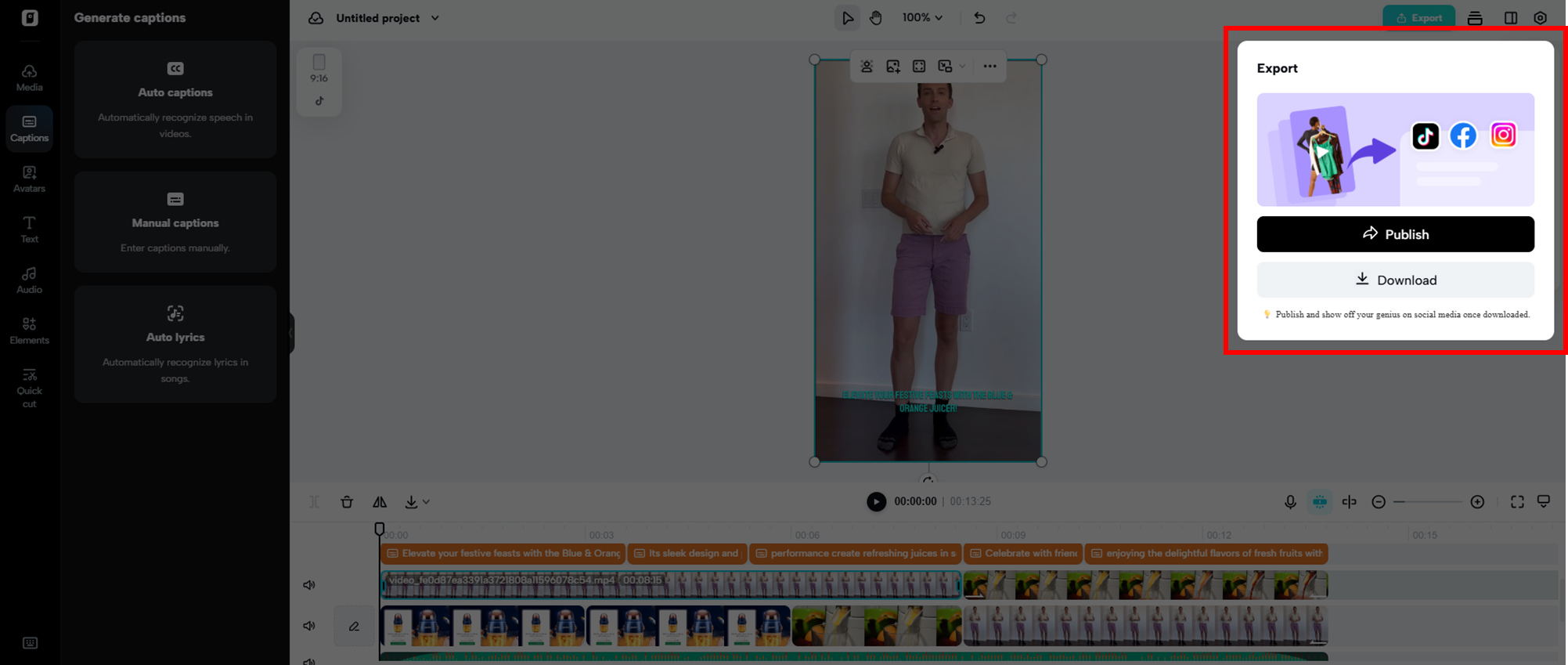This screenshot has height=665, width=1568.
Task: Click the split clip tool in timeline toolbar
Action: (x=314, y=502)
